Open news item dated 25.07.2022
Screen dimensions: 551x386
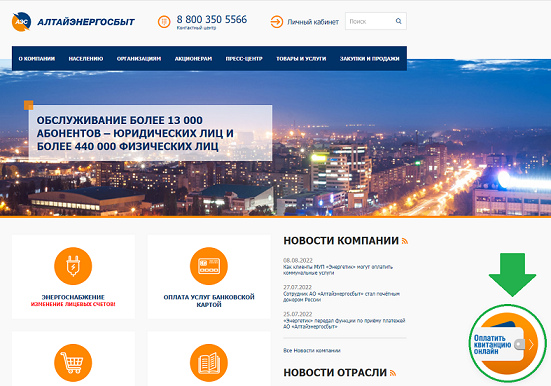coord(344,323)
